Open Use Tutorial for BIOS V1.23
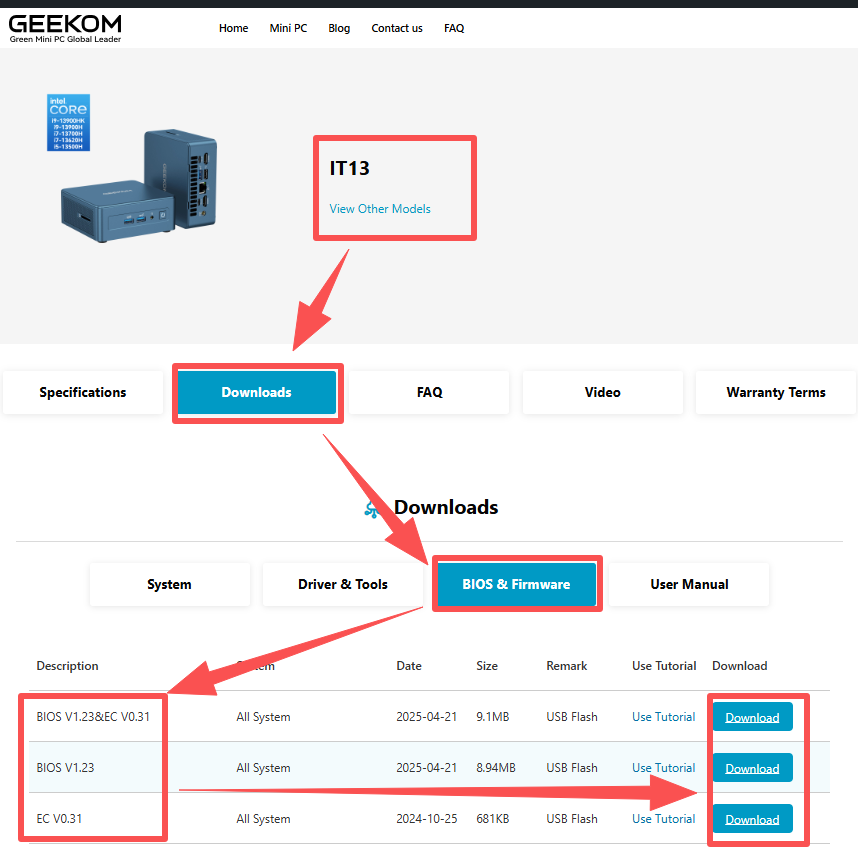 point(663,768)
